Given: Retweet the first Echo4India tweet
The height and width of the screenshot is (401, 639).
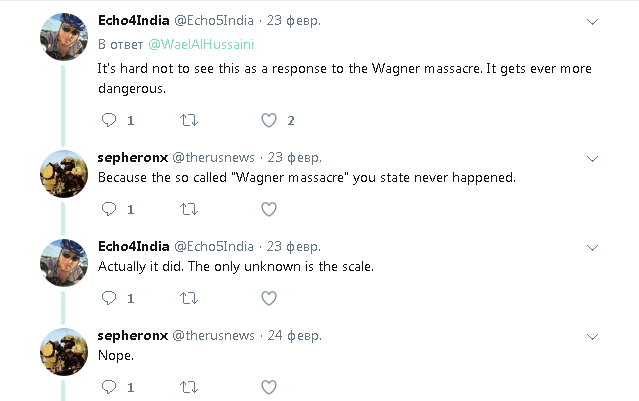Looking at the screenshot, I should pyautogui.click(x=189, y=120).
